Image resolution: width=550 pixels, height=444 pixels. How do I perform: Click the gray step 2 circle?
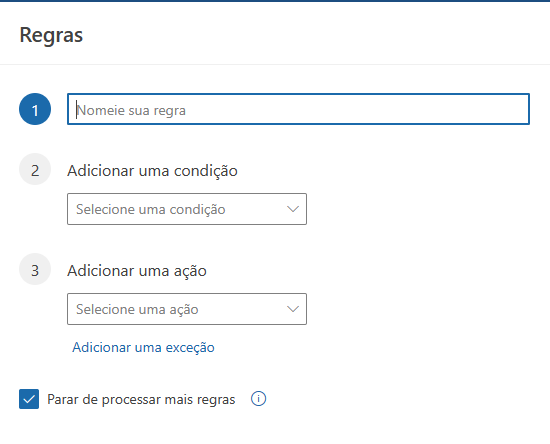[35, 169]
